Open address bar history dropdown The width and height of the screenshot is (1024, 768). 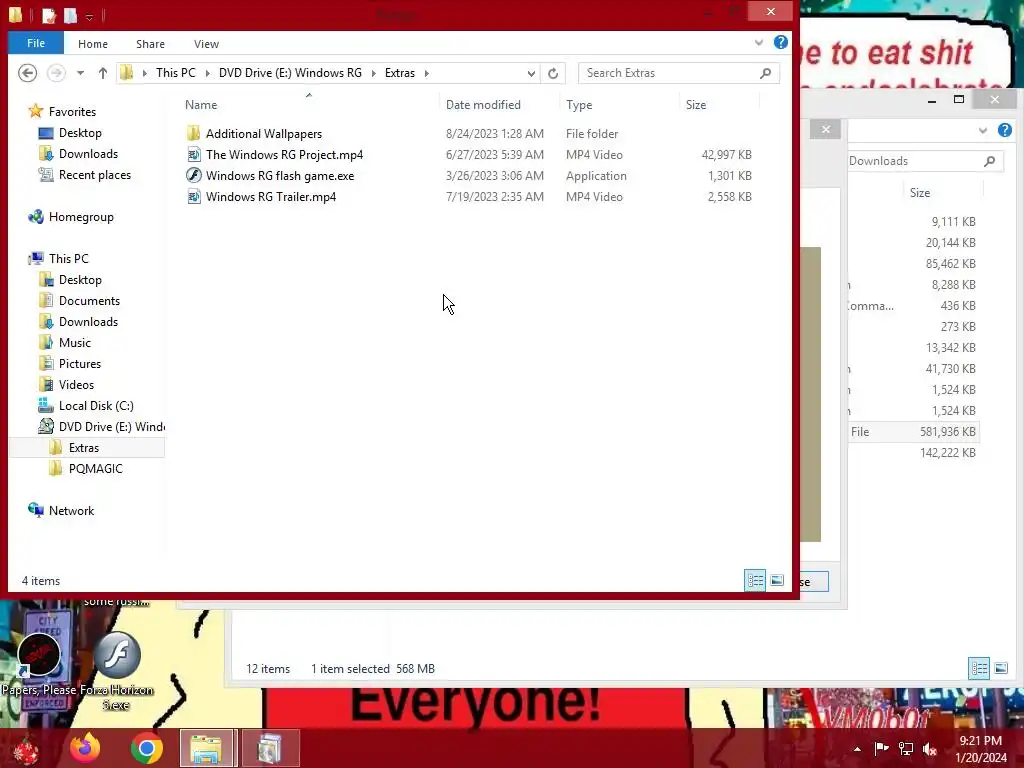tap(531, 73)
